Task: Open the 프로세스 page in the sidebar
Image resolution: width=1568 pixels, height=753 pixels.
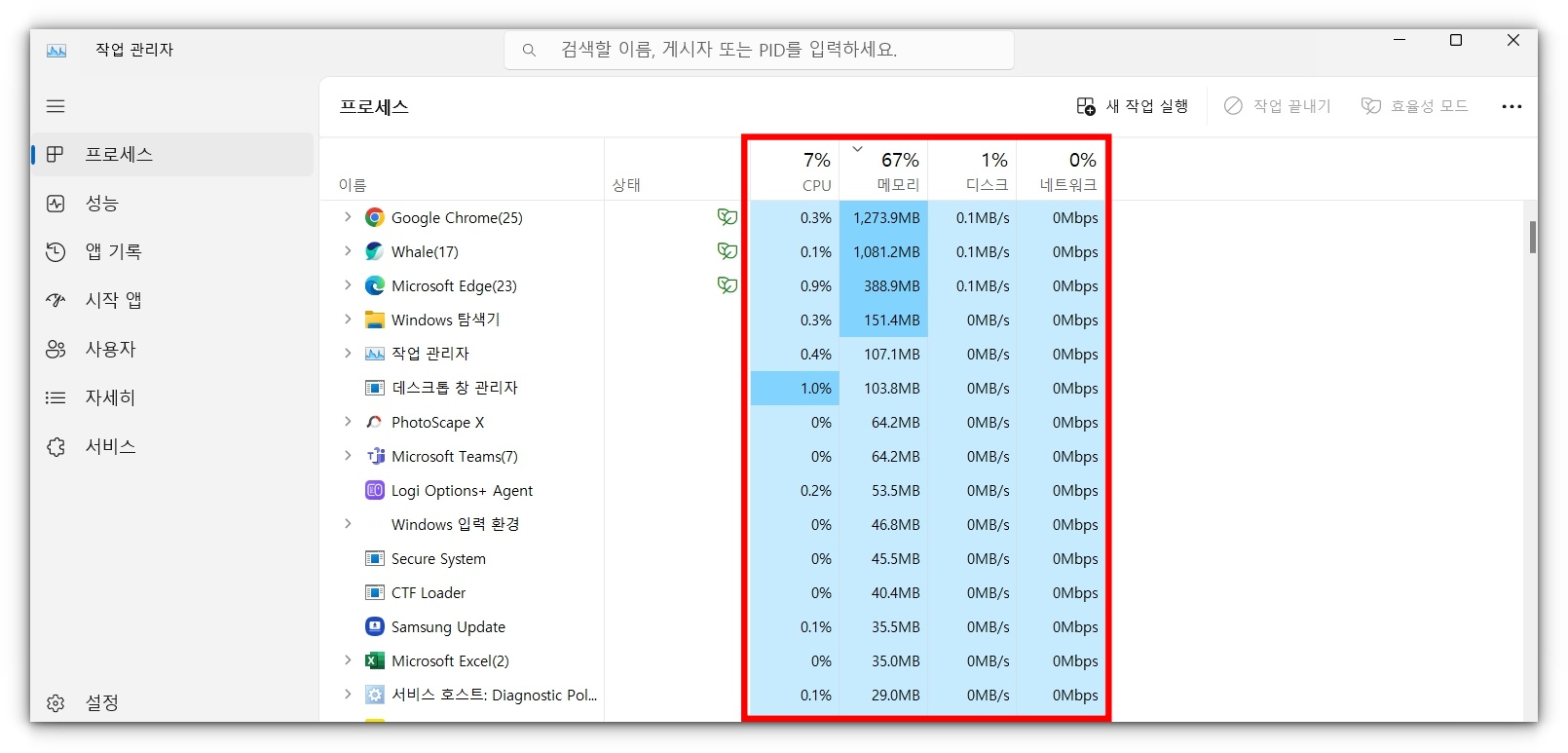Action: (x=173, y=154)
